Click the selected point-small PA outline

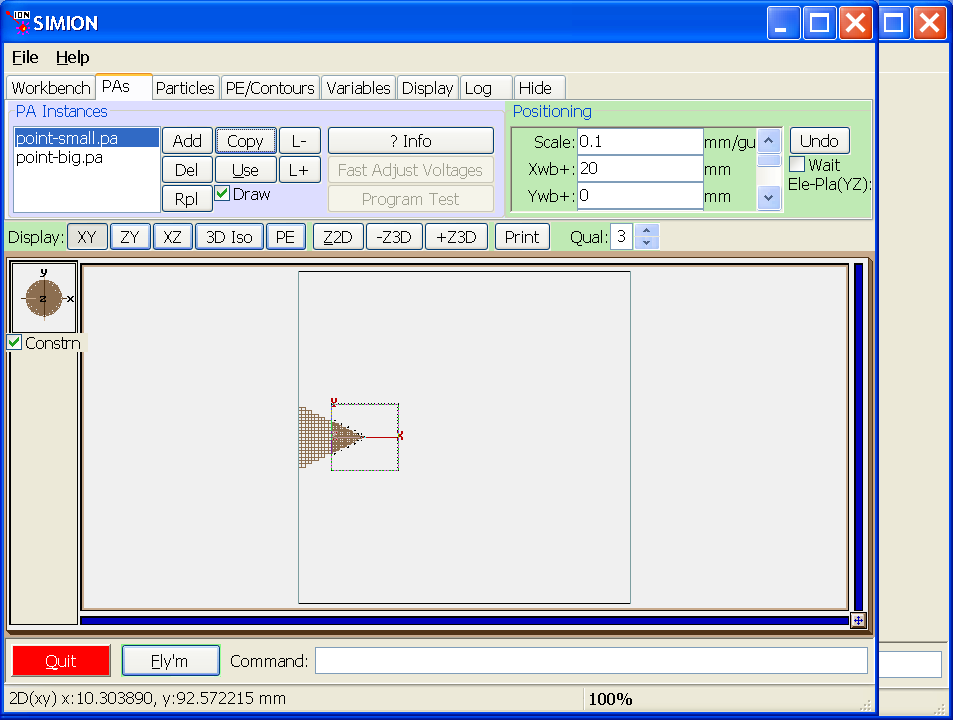point(365,437)
